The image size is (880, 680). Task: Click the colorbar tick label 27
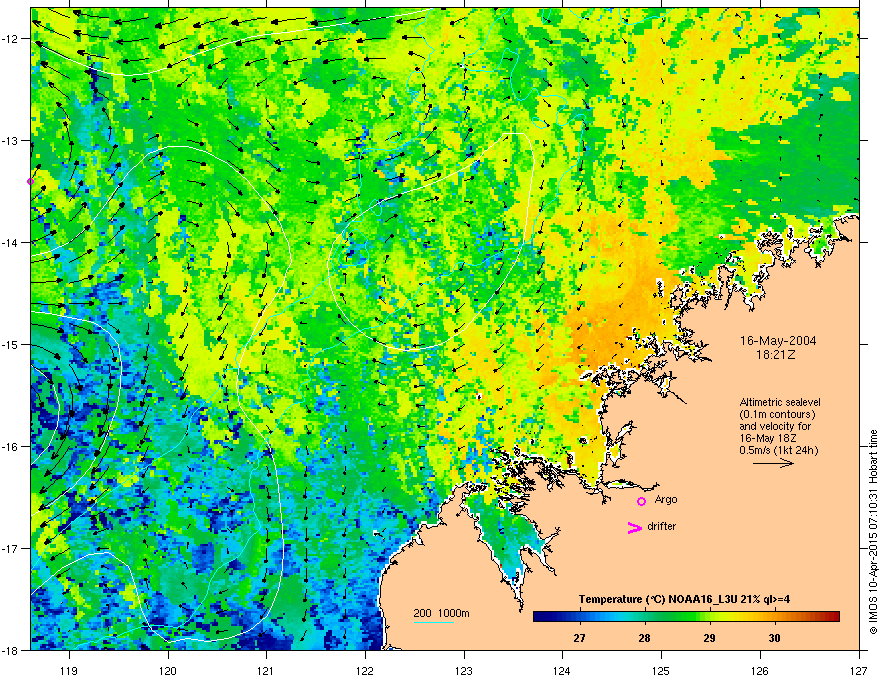click(579, 638)
